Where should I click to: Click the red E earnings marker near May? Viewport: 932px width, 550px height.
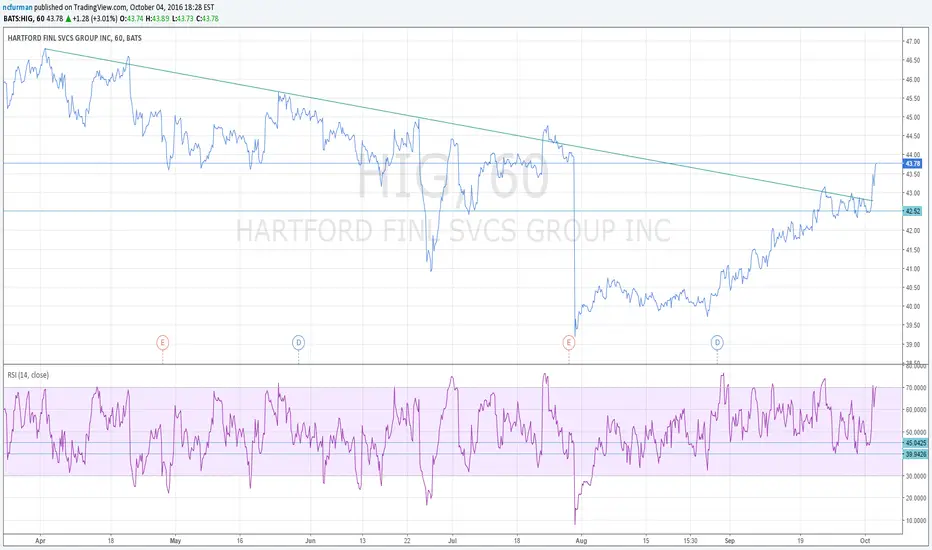click(162, 342)
